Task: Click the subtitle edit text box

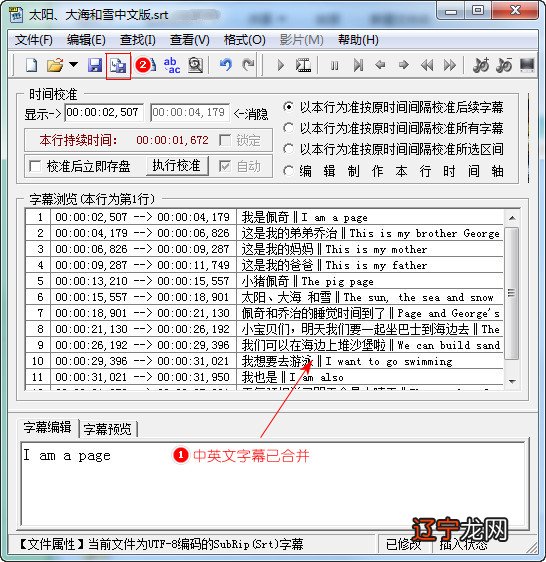Action: click(274, 485)
